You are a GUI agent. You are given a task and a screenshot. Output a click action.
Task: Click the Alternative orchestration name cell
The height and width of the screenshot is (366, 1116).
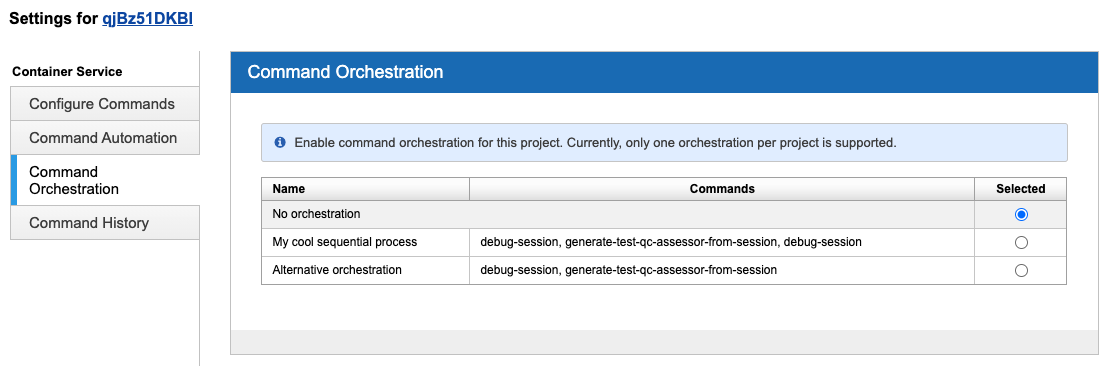(x=365, y=271)
